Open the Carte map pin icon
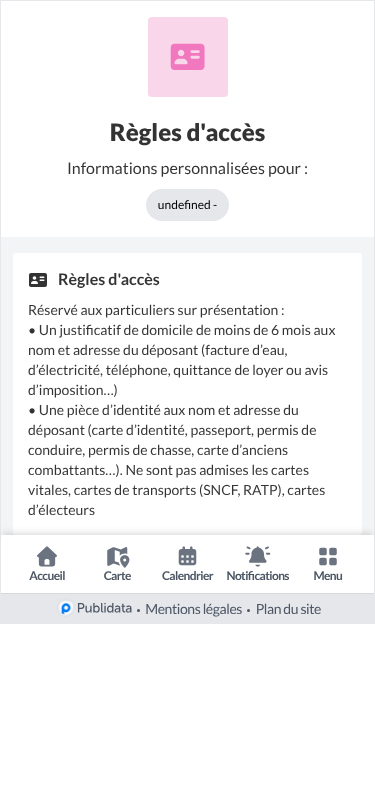Screen dimensions: 375x812 [x=118, y=557]
